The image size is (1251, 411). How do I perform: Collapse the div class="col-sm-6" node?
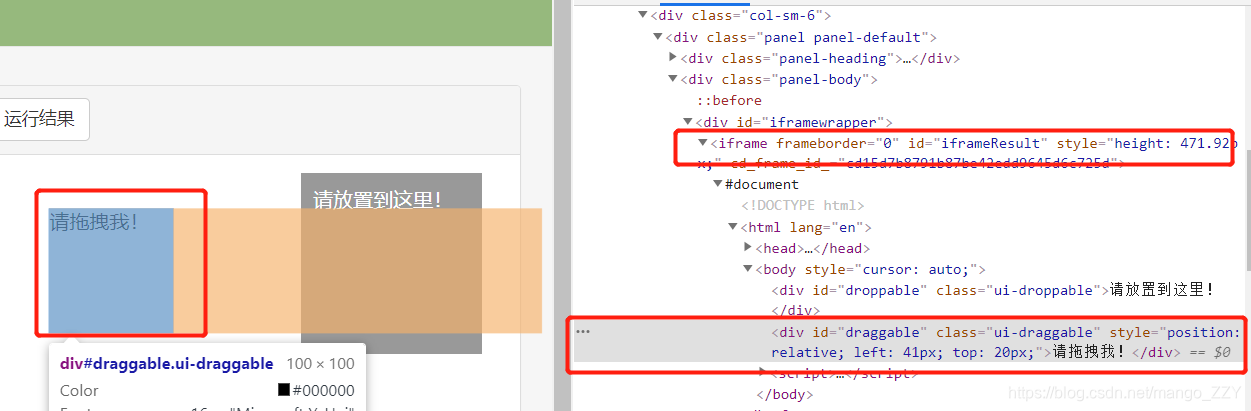pyautogui.click(x=643, y=16)
